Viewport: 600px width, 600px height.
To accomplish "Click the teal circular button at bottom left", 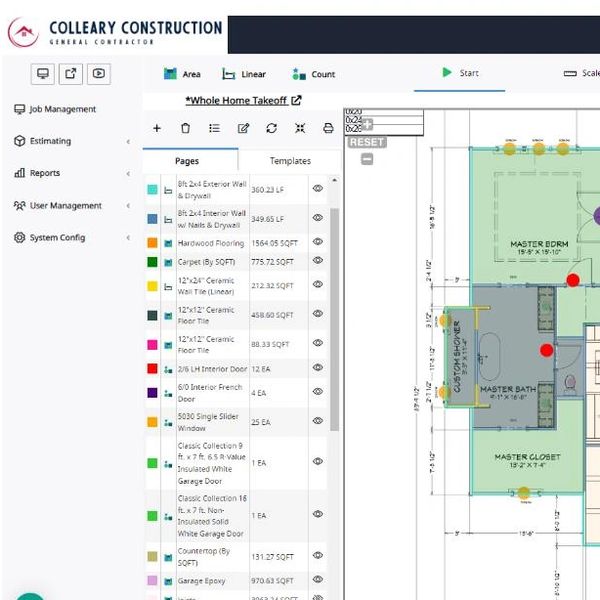I will pos(31,597).
